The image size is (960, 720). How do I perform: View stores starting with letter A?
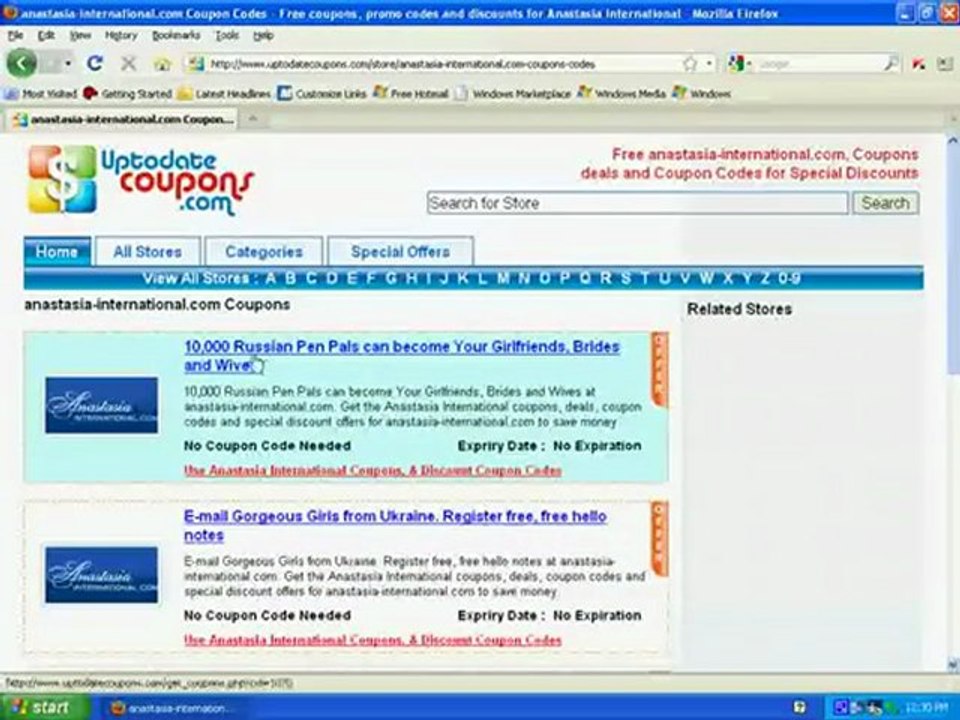271,279
